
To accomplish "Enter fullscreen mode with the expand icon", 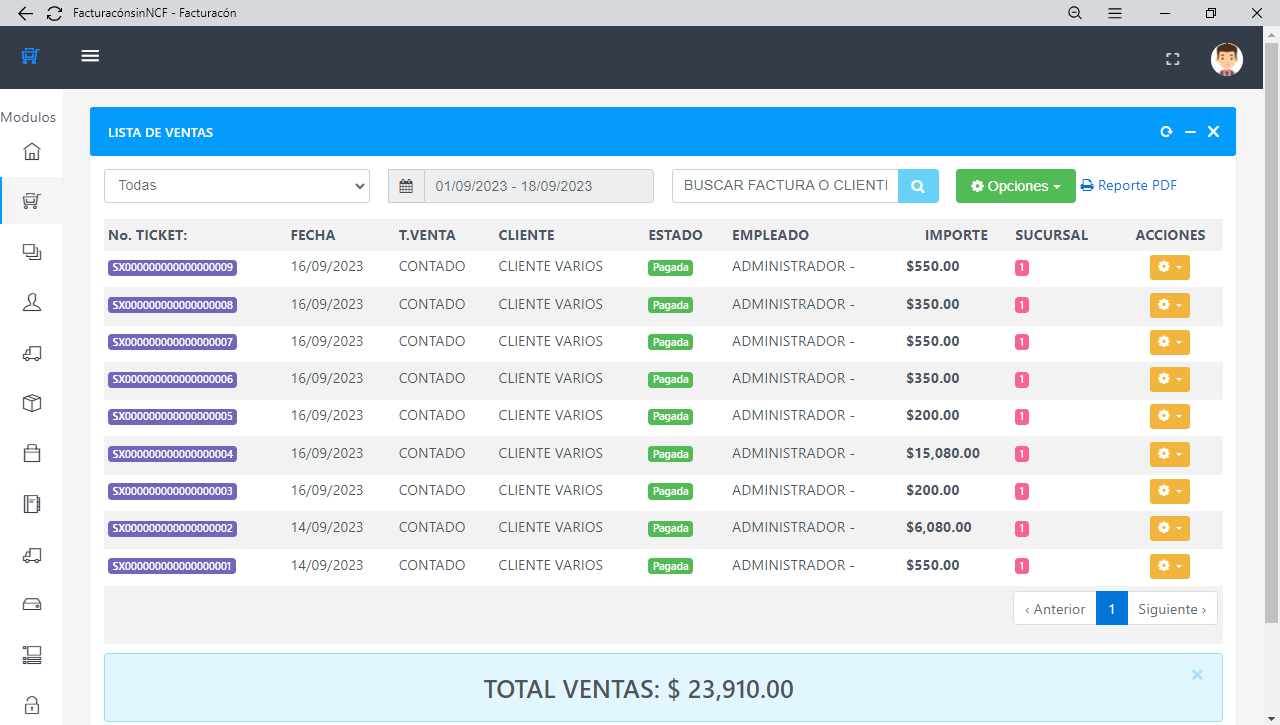I will [x=1173, y=59].
